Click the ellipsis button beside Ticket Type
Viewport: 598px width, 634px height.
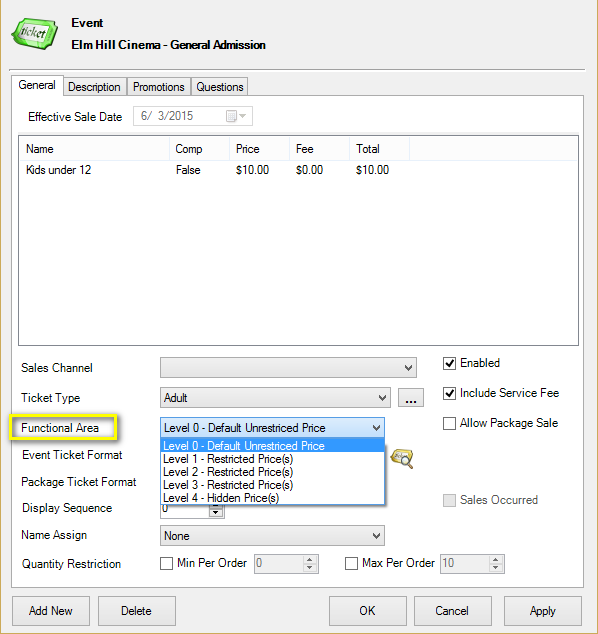[411, 398]
